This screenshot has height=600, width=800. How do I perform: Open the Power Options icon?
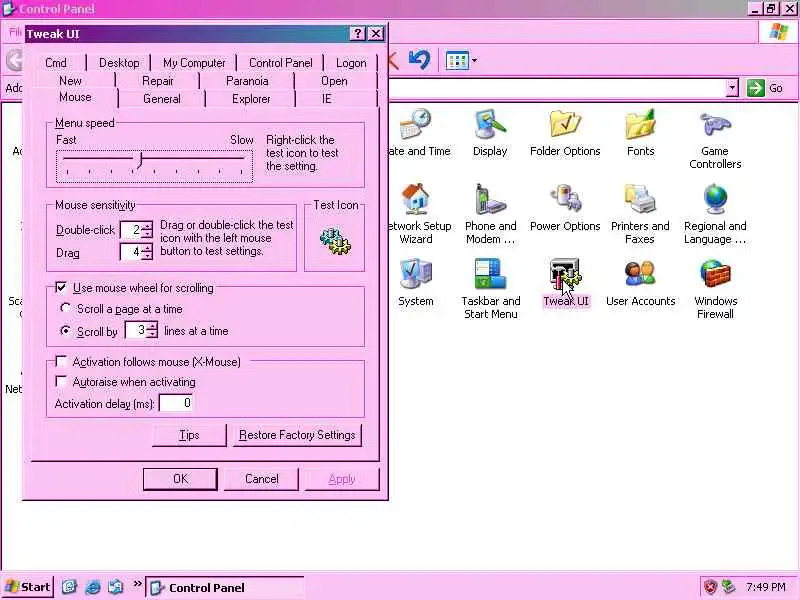click(565, 199)
